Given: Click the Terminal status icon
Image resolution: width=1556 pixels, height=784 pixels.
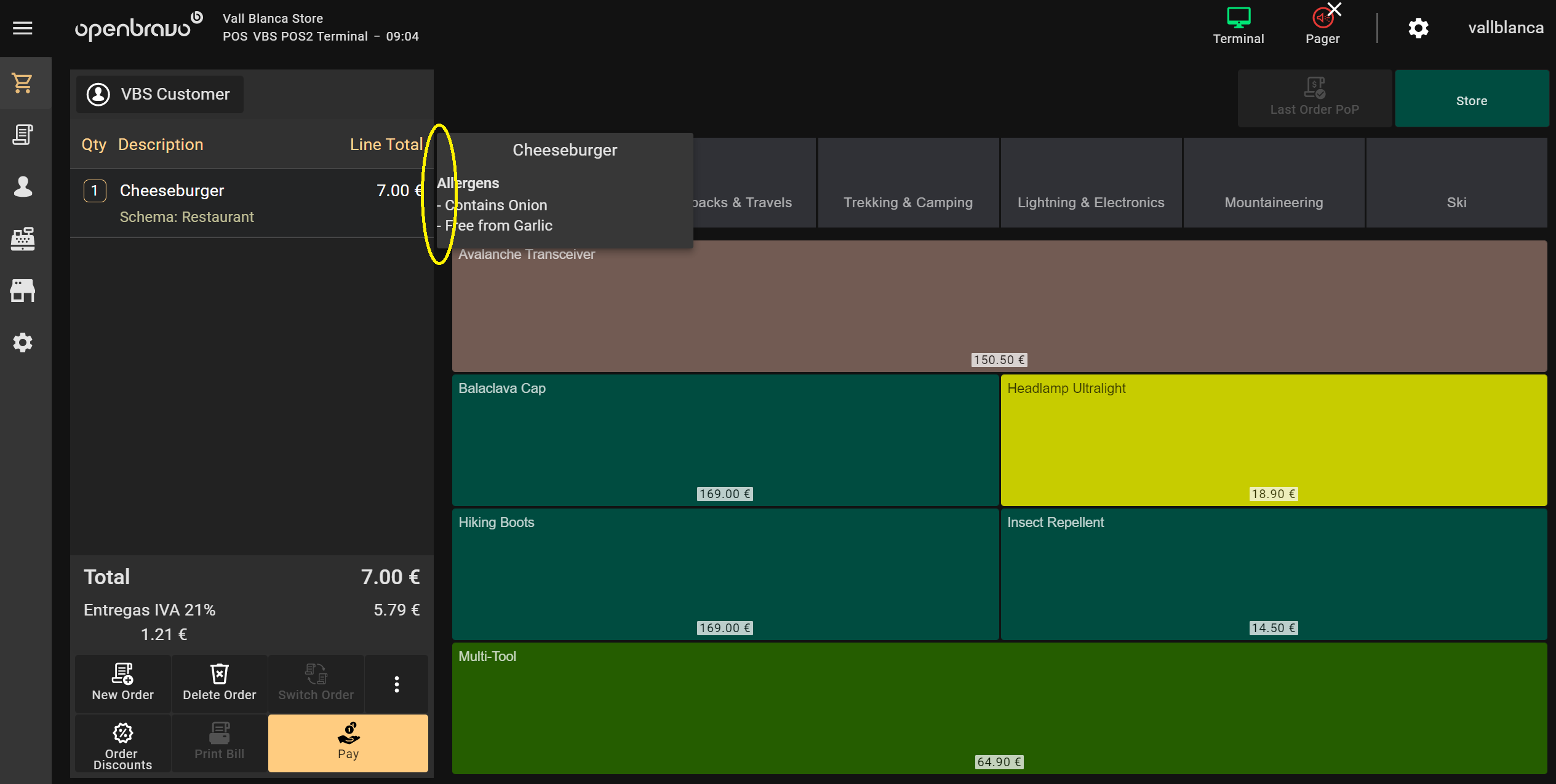Looking at the screenshot, I should coord(1238,26).
